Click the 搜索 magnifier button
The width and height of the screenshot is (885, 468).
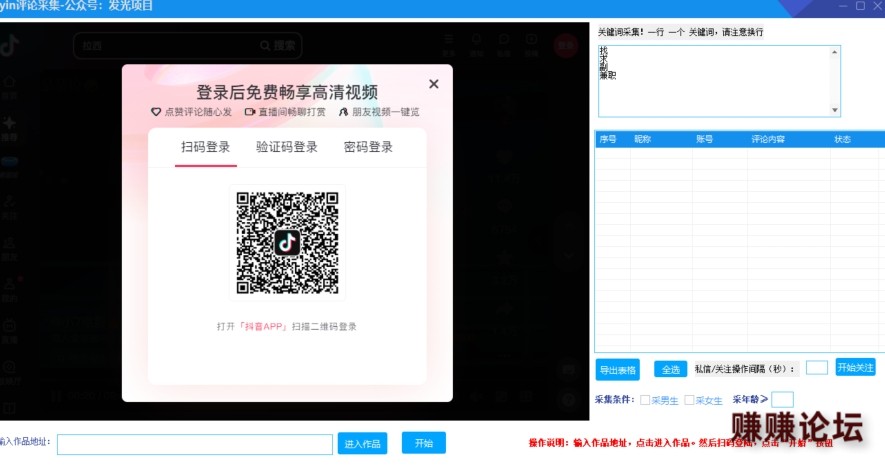[278, 46]
